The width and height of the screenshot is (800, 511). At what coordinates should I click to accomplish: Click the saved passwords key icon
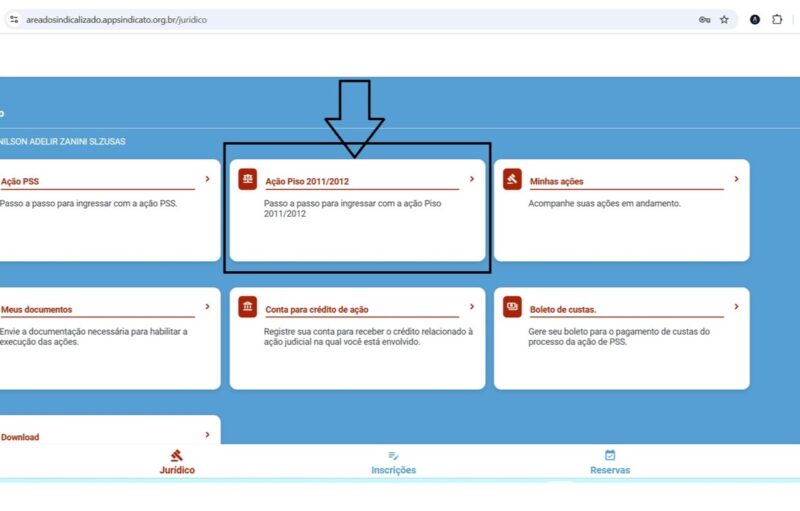pyautogui.click(x=704, y=19)
